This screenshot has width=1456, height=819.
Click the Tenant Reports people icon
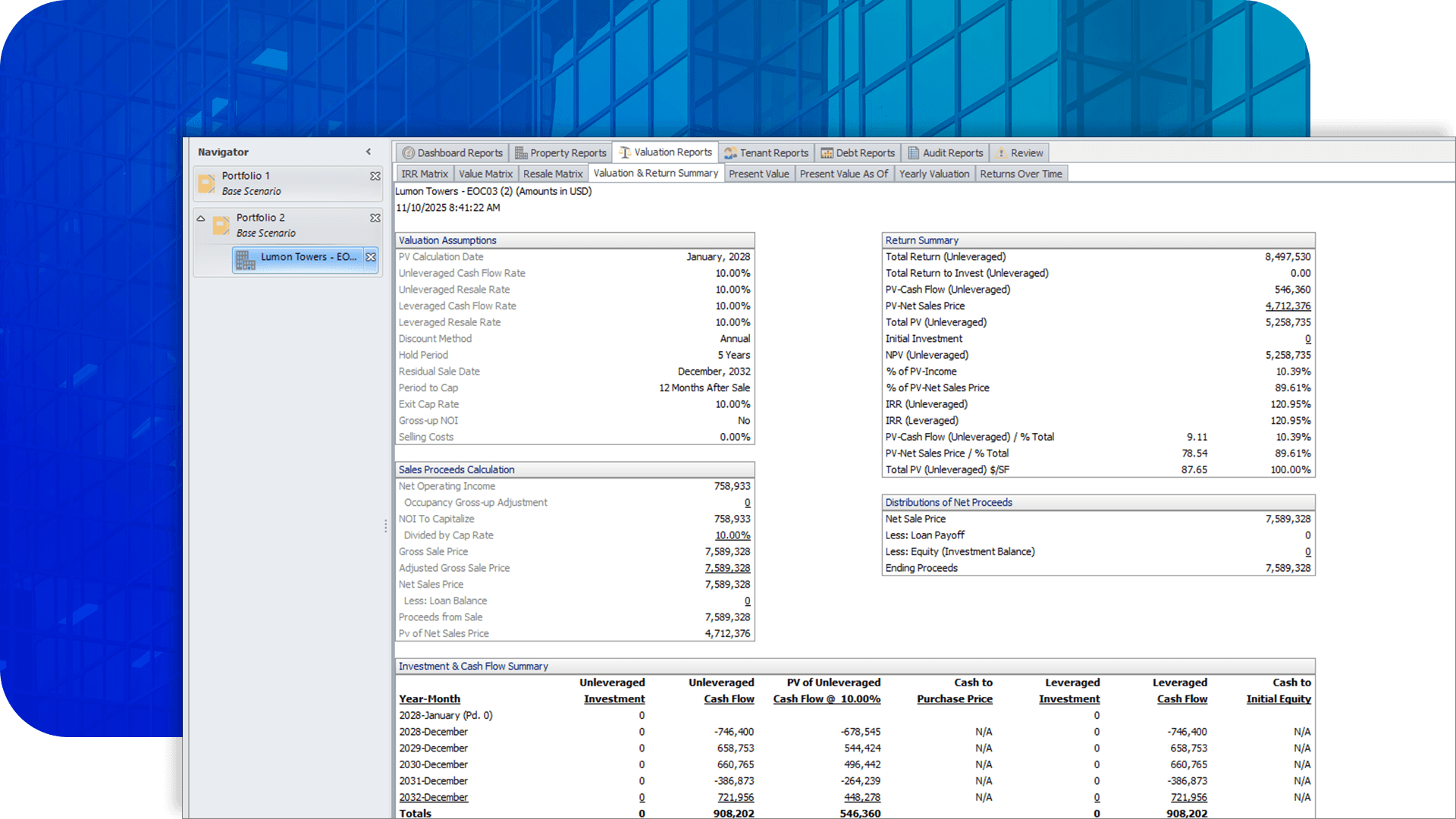point(730,153)
